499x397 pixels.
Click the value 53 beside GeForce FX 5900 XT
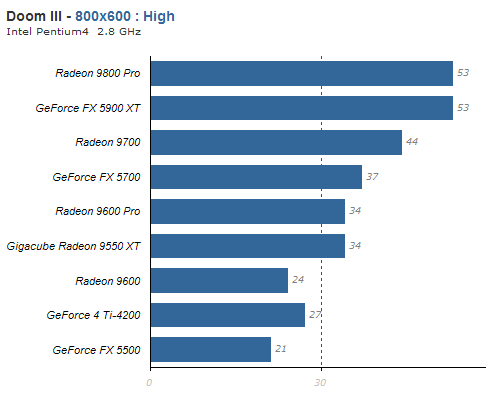(463, 108)
